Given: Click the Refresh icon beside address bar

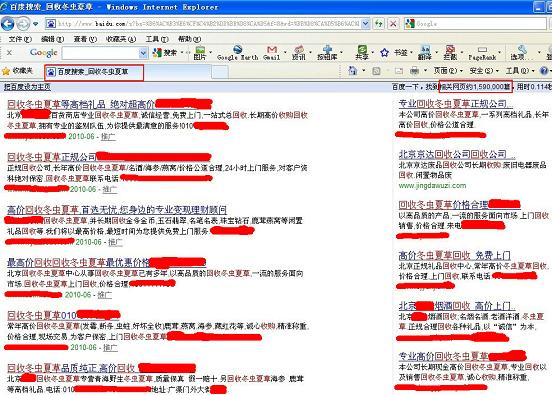Looking at the screenshot, I should [x=379, y=24].
